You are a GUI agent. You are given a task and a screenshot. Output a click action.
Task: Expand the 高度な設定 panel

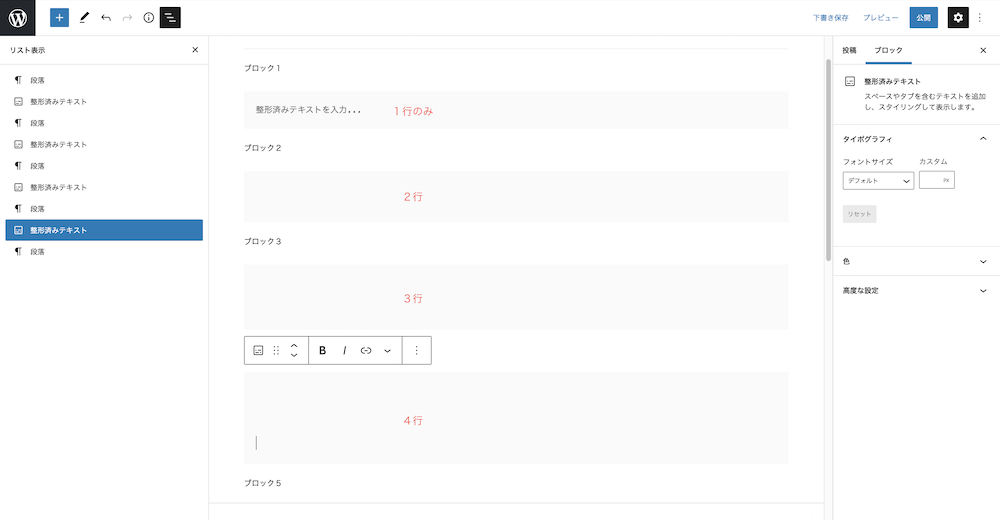point(916,290)
